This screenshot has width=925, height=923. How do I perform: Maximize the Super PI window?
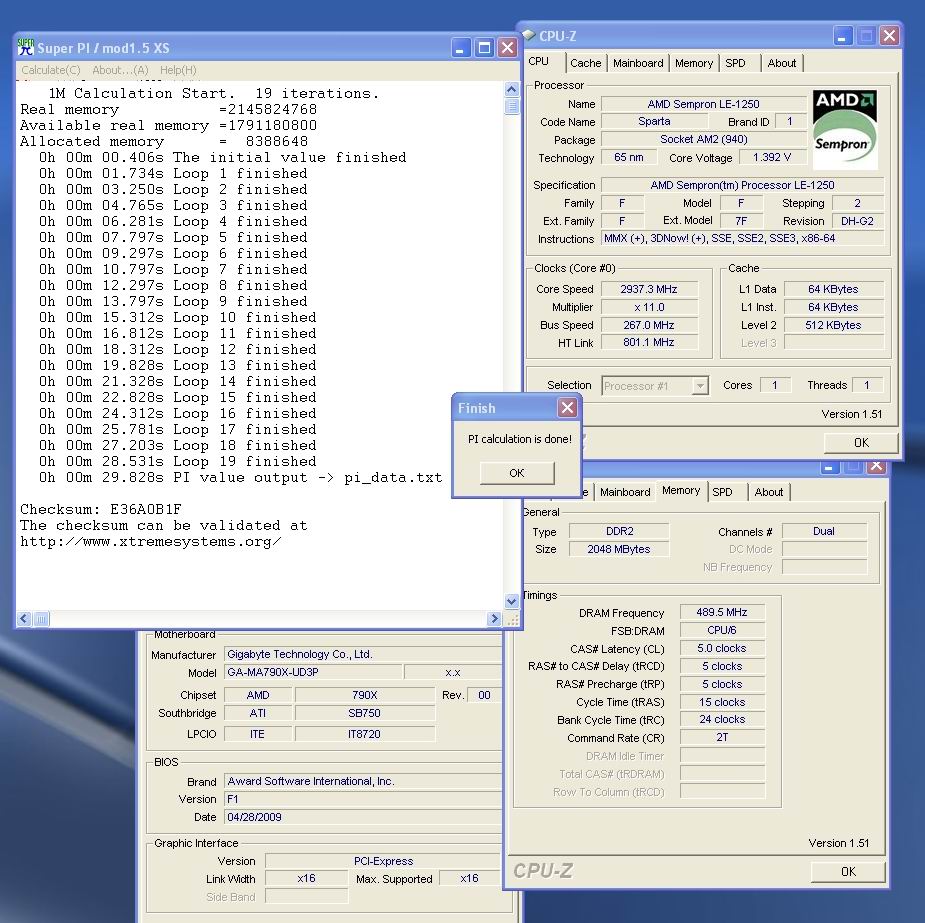tap(484, 48)
